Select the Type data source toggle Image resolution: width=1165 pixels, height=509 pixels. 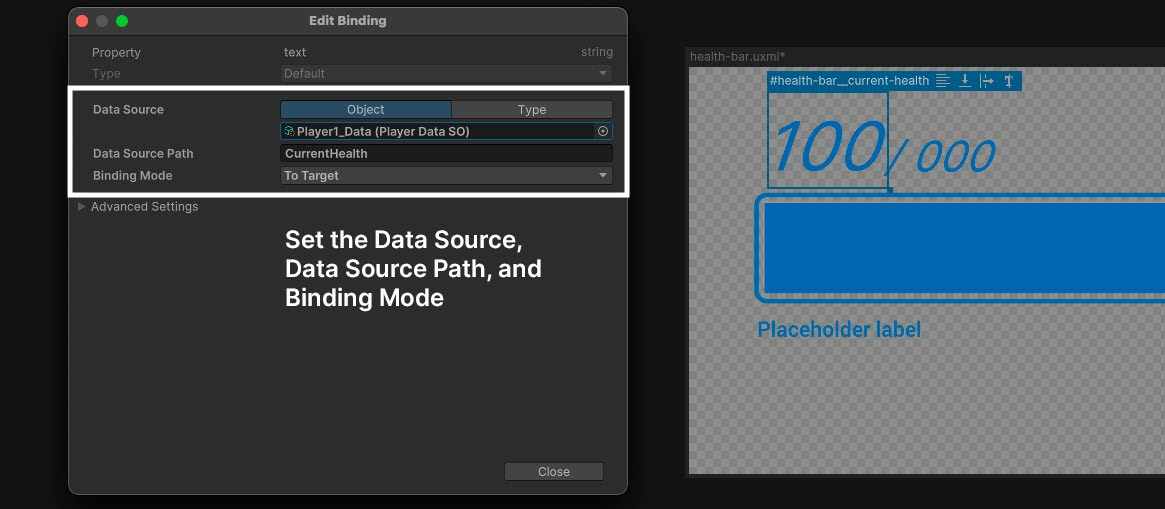(x=532, y=109)
